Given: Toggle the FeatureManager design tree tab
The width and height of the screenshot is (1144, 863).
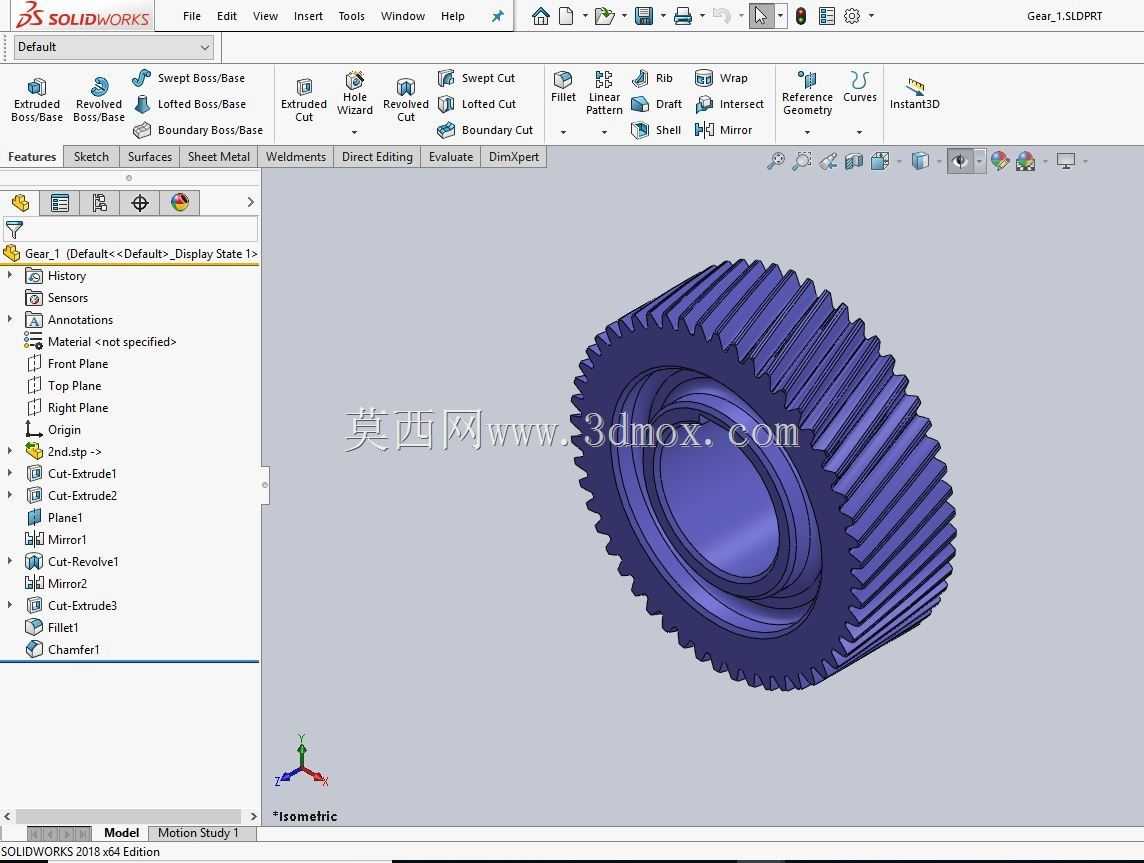Looking at the screenshot, I should (20, 203).
